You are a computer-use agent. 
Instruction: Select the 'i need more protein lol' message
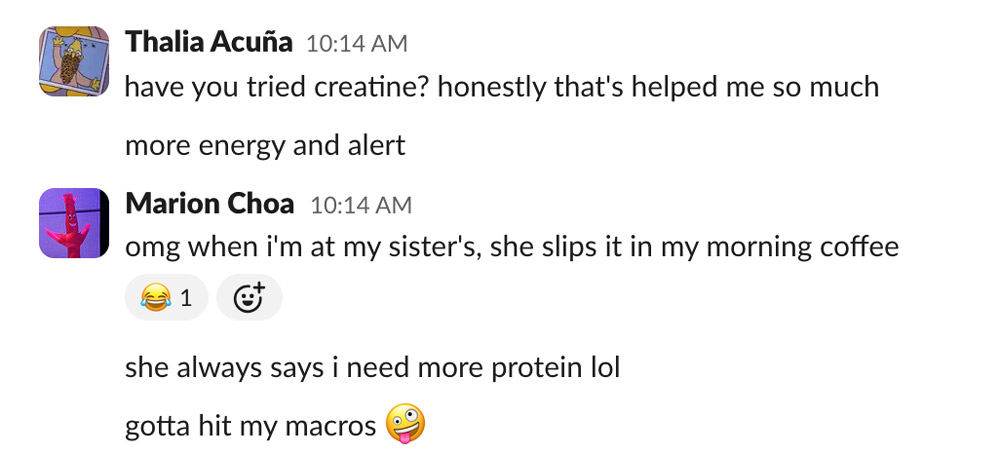(372, 367)
